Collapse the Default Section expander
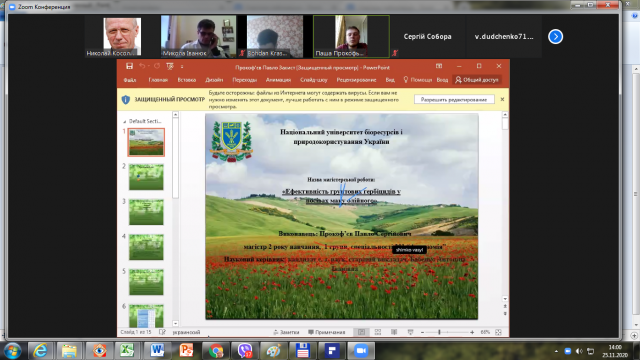 pos(124,121)
